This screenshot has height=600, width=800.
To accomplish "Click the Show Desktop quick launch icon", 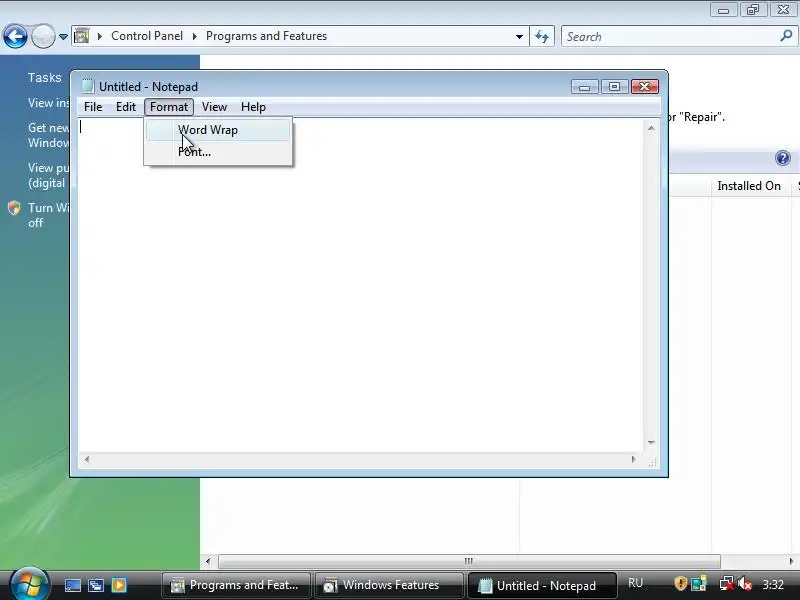I will 72,585.
